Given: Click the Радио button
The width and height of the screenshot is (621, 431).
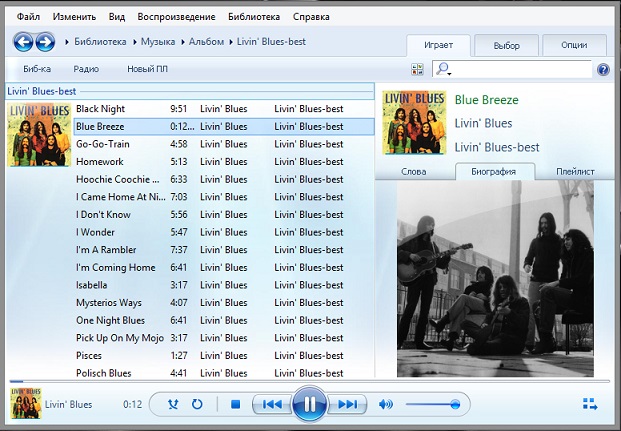Looking at the screenshot, I should tap(86, 69).
